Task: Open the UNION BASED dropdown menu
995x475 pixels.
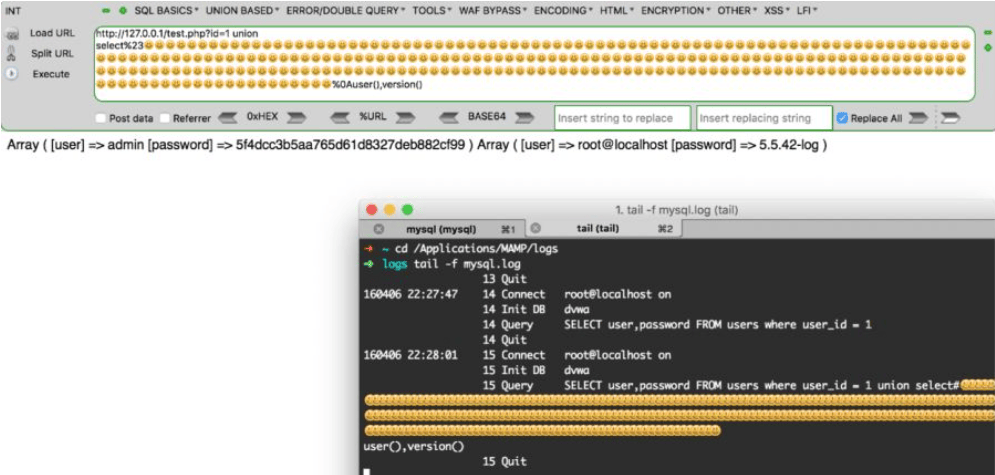Action: [242, 11]
